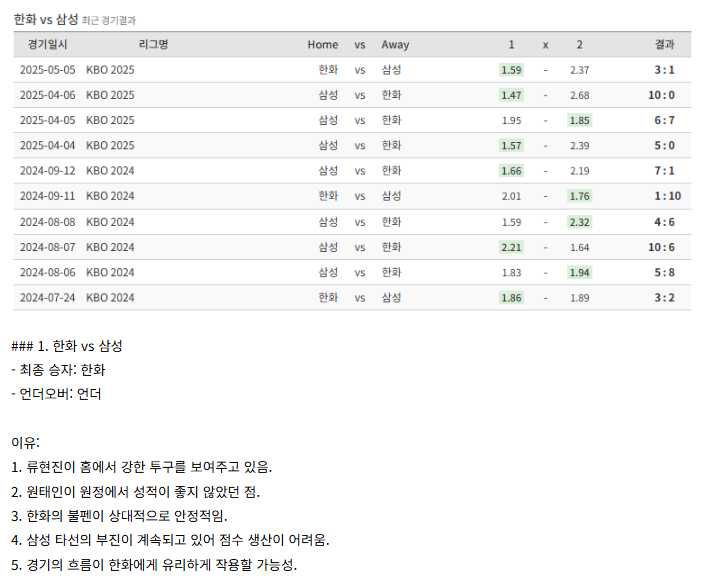Click the 5 : 8 result
This screenshot has width=708, height=586.
click(665, 273)
